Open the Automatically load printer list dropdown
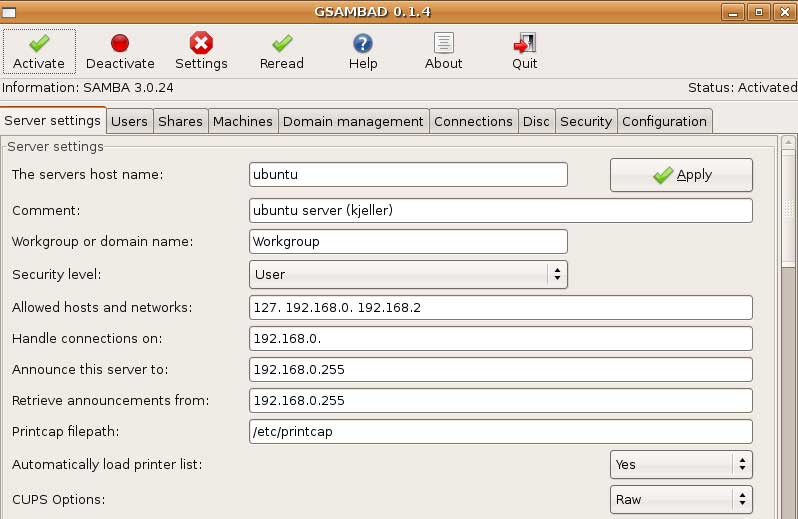This screenshot has width=798, height=519. tap(681, 465)
